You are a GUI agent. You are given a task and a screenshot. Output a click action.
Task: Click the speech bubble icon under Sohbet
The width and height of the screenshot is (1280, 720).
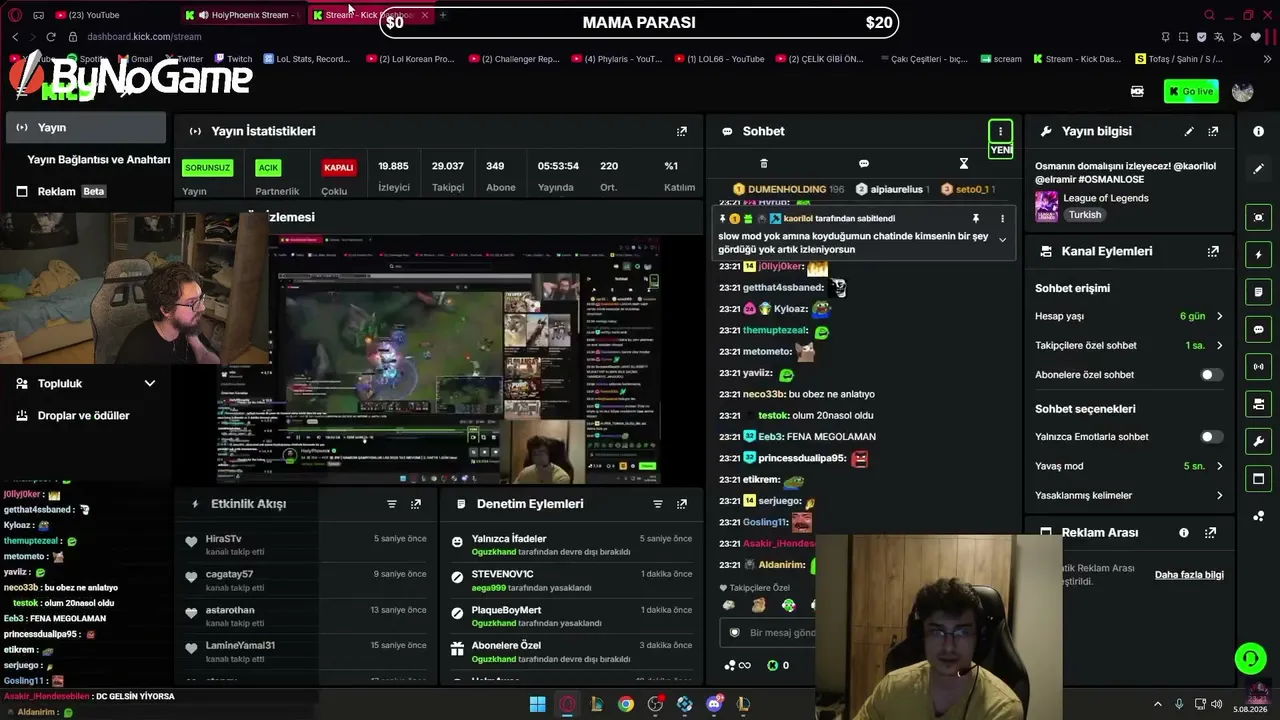coord(864,164)
